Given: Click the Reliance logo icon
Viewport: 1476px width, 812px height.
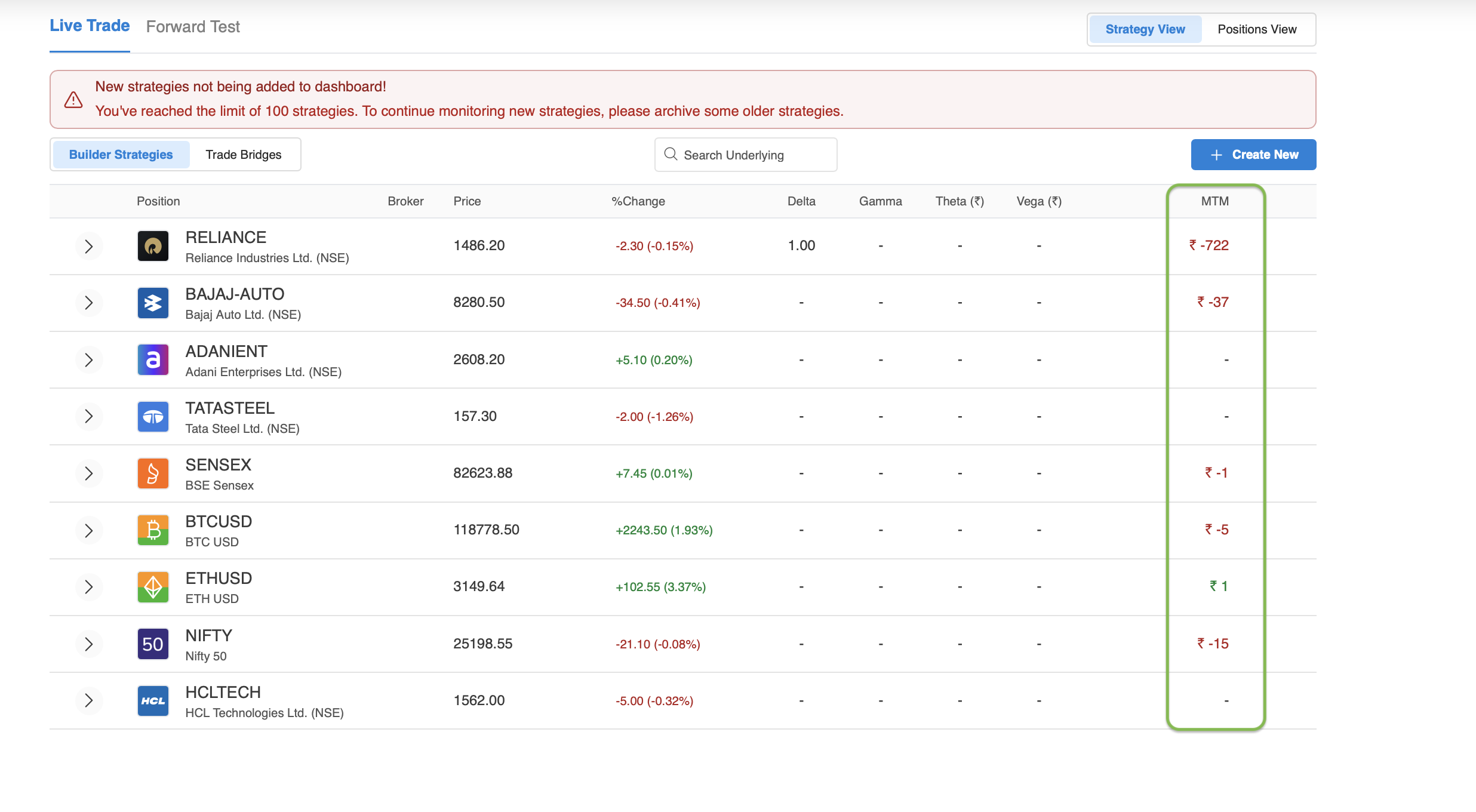Looking at the screenshot, I should tap(153, 246).
